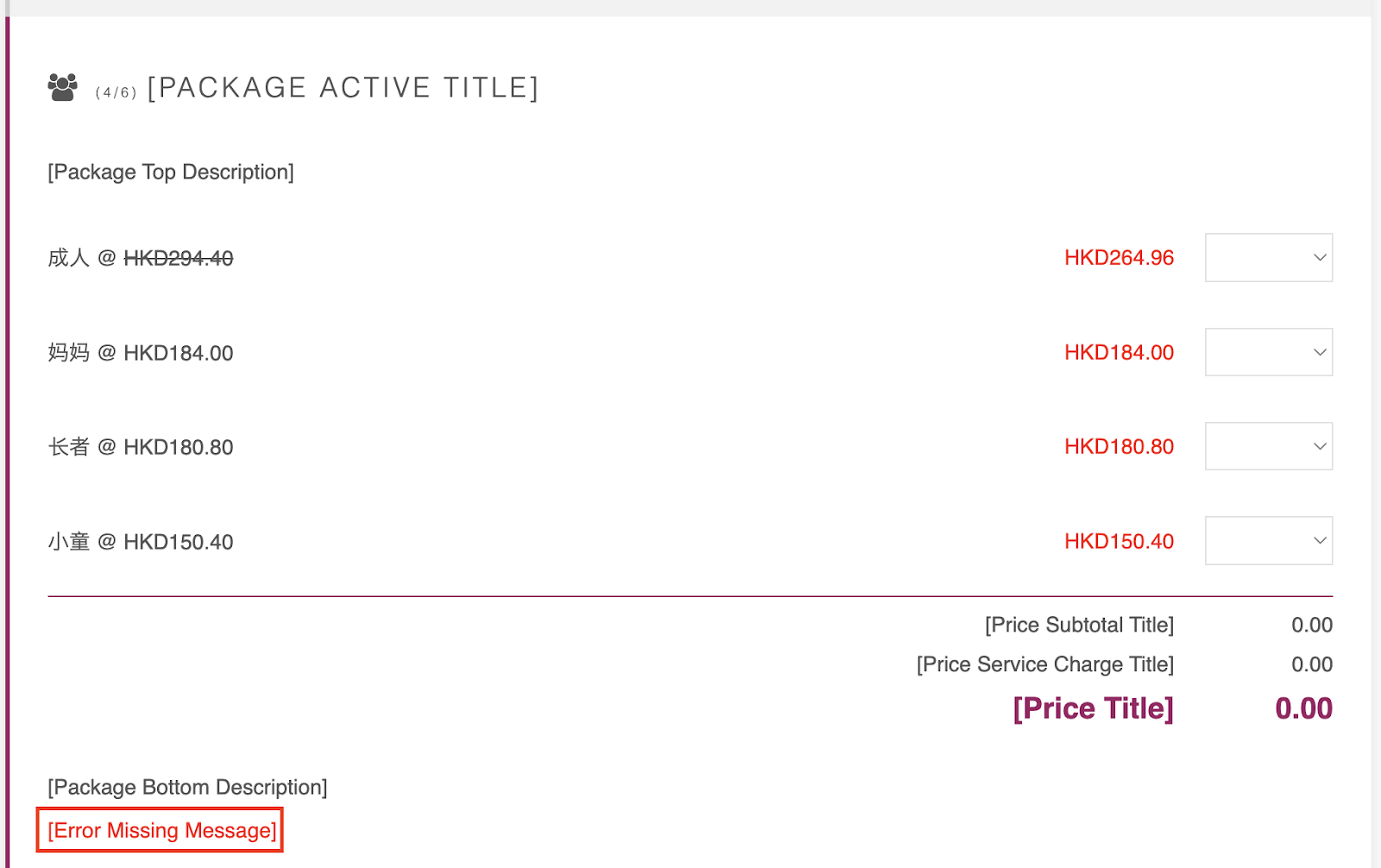Image resolution: width=1381 pixels, height=868 pixels.
Task: Click the purple total amount 0.00
Action: click(x=1304, y=708)
